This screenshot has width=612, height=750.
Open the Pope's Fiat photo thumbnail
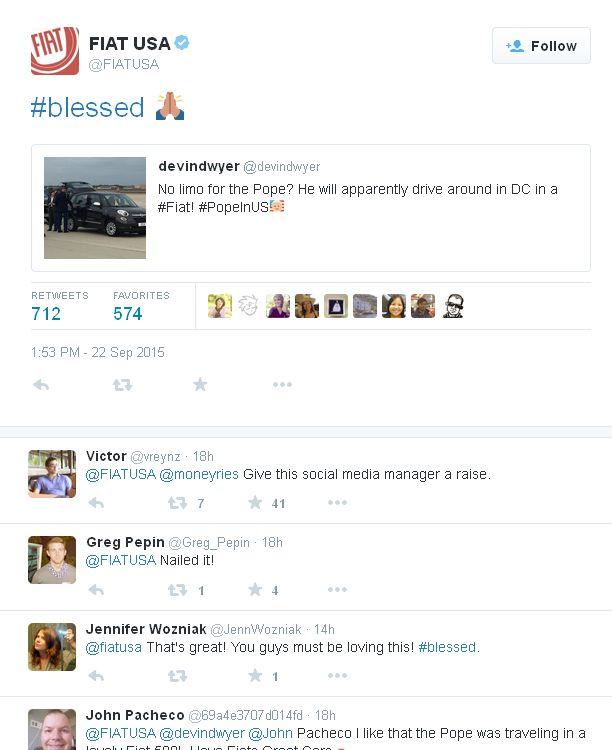click(95, 208)
